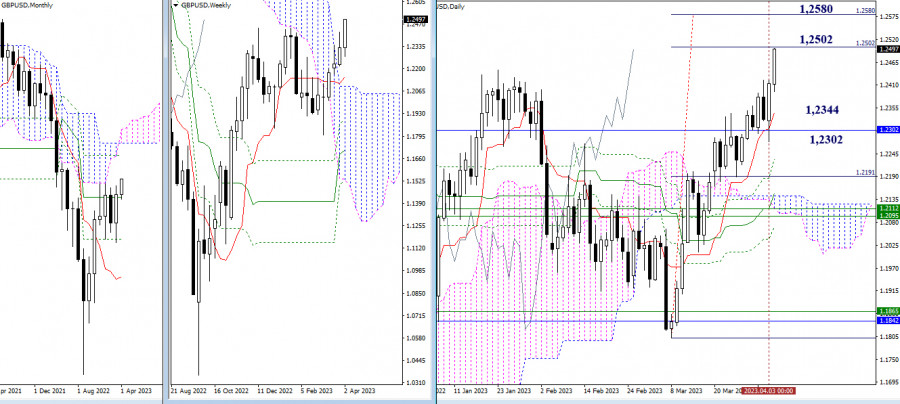This screenshot has height=404, width=900.
Task: Click the blue 1.1842 price tag
Action: point(888,320)
